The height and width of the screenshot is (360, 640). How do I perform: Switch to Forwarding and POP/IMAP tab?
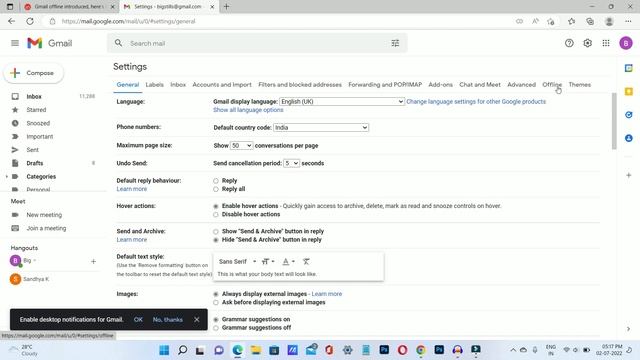[385, 84]
